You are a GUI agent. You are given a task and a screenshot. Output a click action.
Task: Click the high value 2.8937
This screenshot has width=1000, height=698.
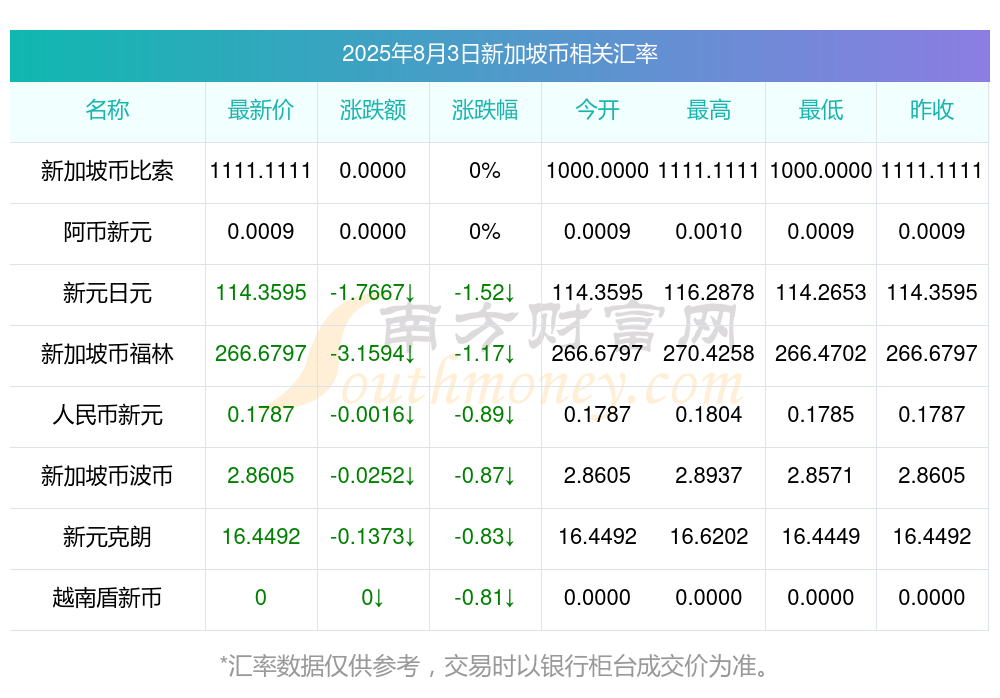click(x=709, y=476)
